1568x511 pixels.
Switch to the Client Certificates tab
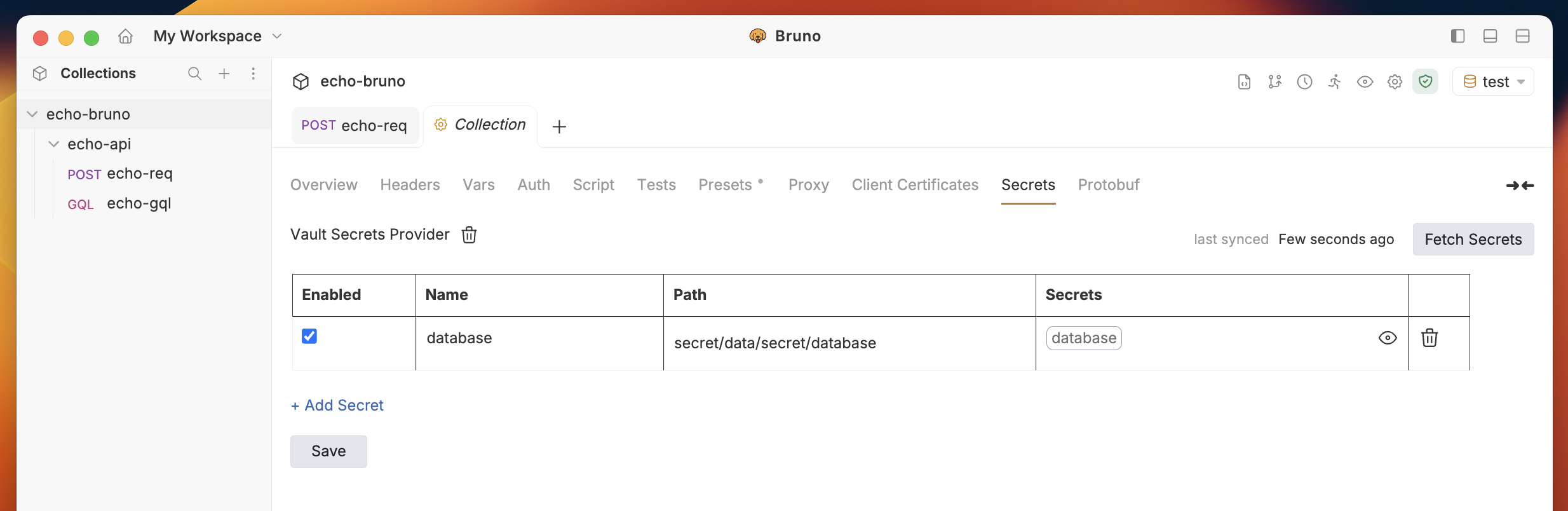(915, 185)
